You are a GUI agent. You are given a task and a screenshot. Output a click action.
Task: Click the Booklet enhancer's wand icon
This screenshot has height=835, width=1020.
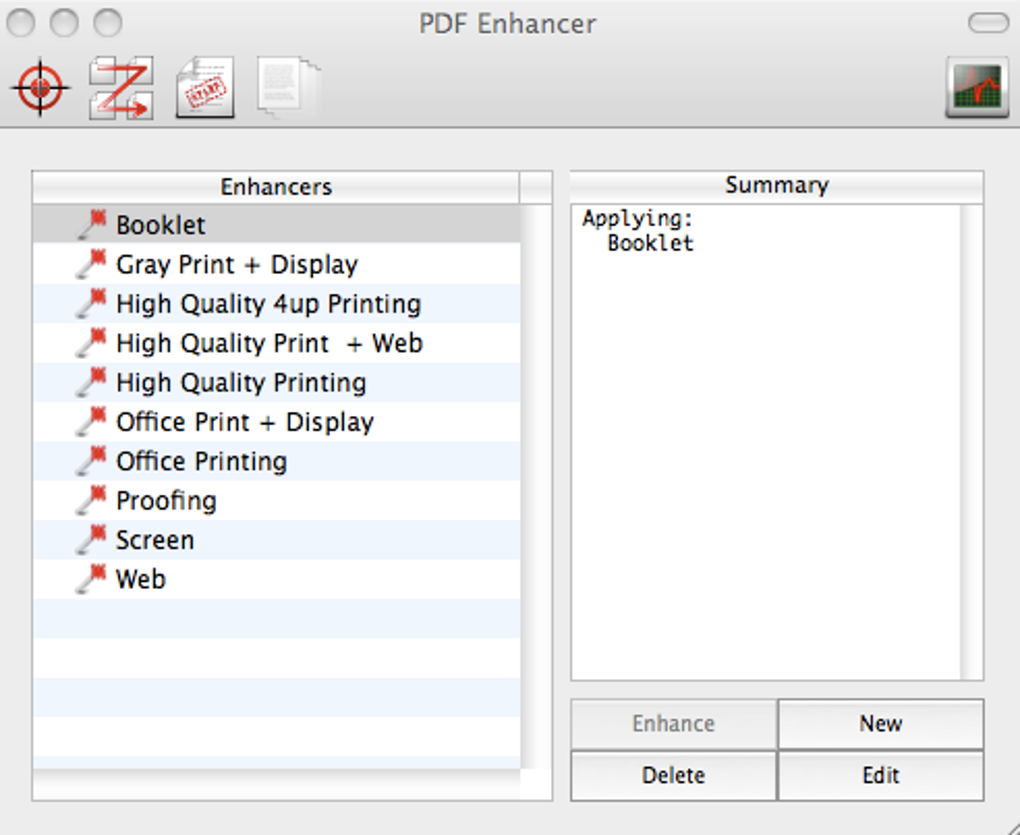pyautogui.click(x=92, y=224)
